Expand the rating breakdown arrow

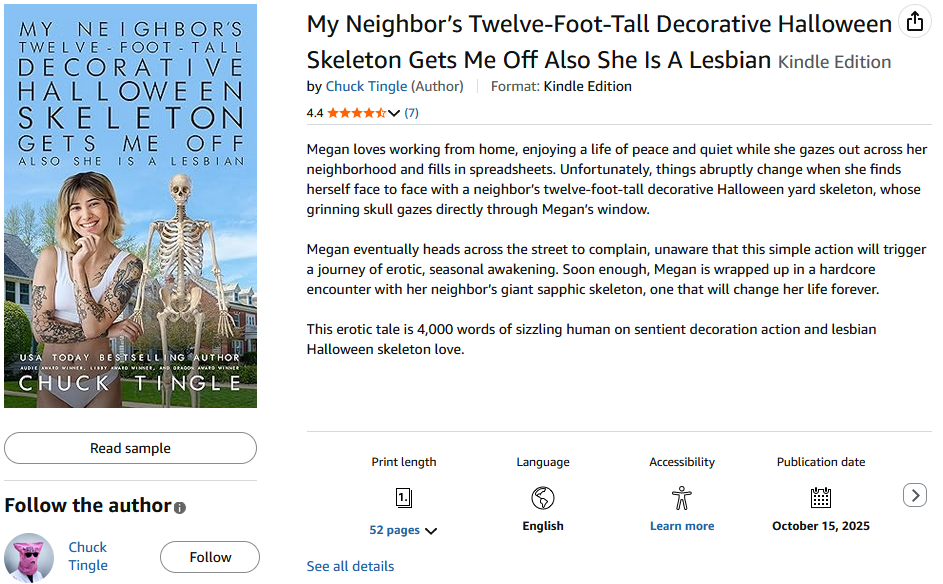394,113
